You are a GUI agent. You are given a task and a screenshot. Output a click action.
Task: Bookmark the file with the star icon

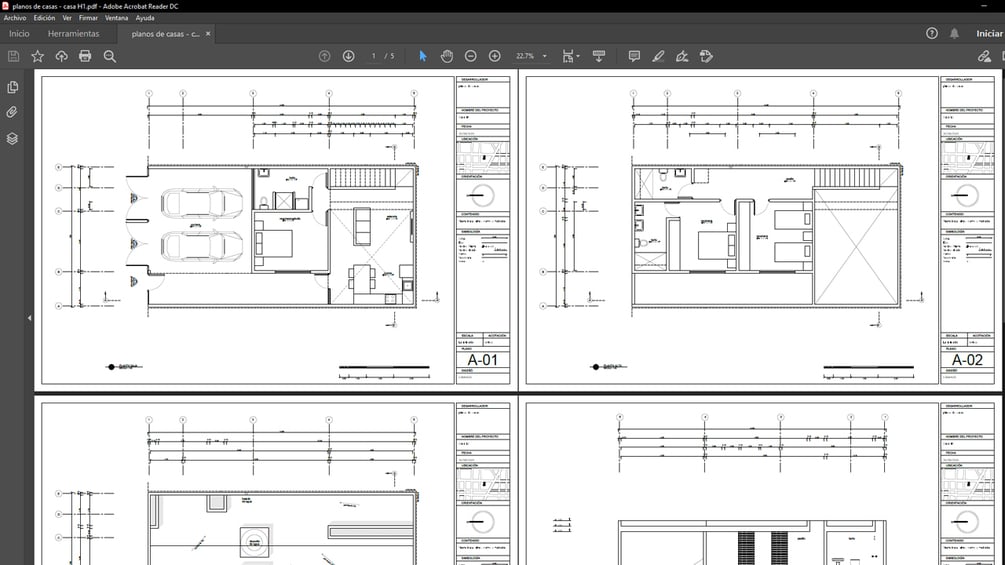coord(38,56)
